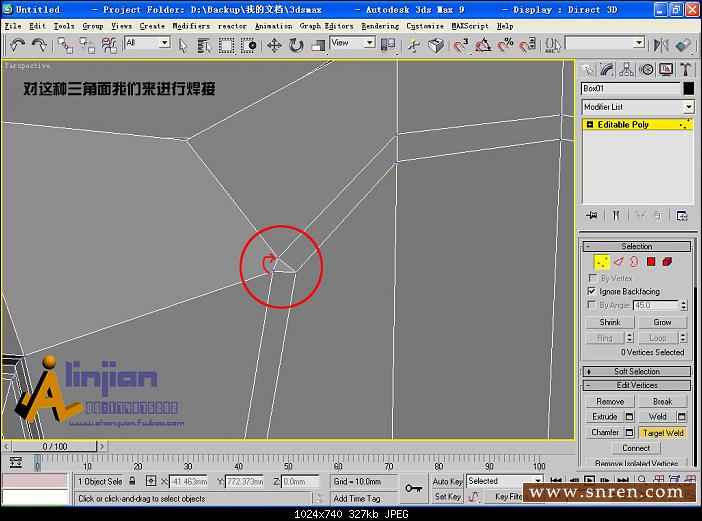Activate the Select and Rotate tool
Screen dimensions: 702x521
[296, 45]
